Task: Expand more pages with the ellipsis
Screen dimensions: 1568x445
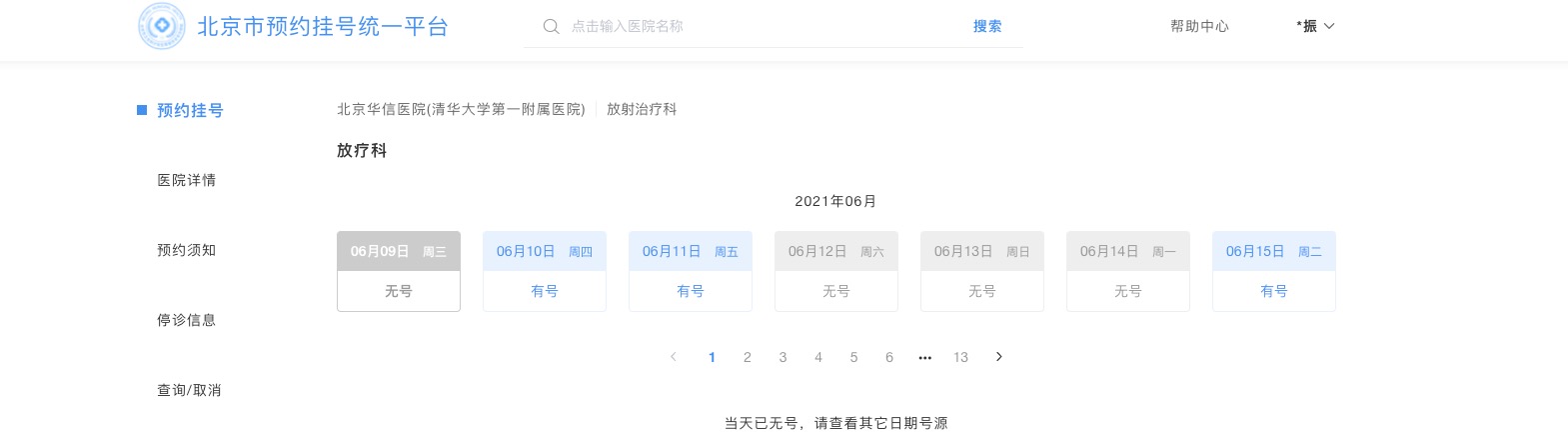Action: (924, 357)
